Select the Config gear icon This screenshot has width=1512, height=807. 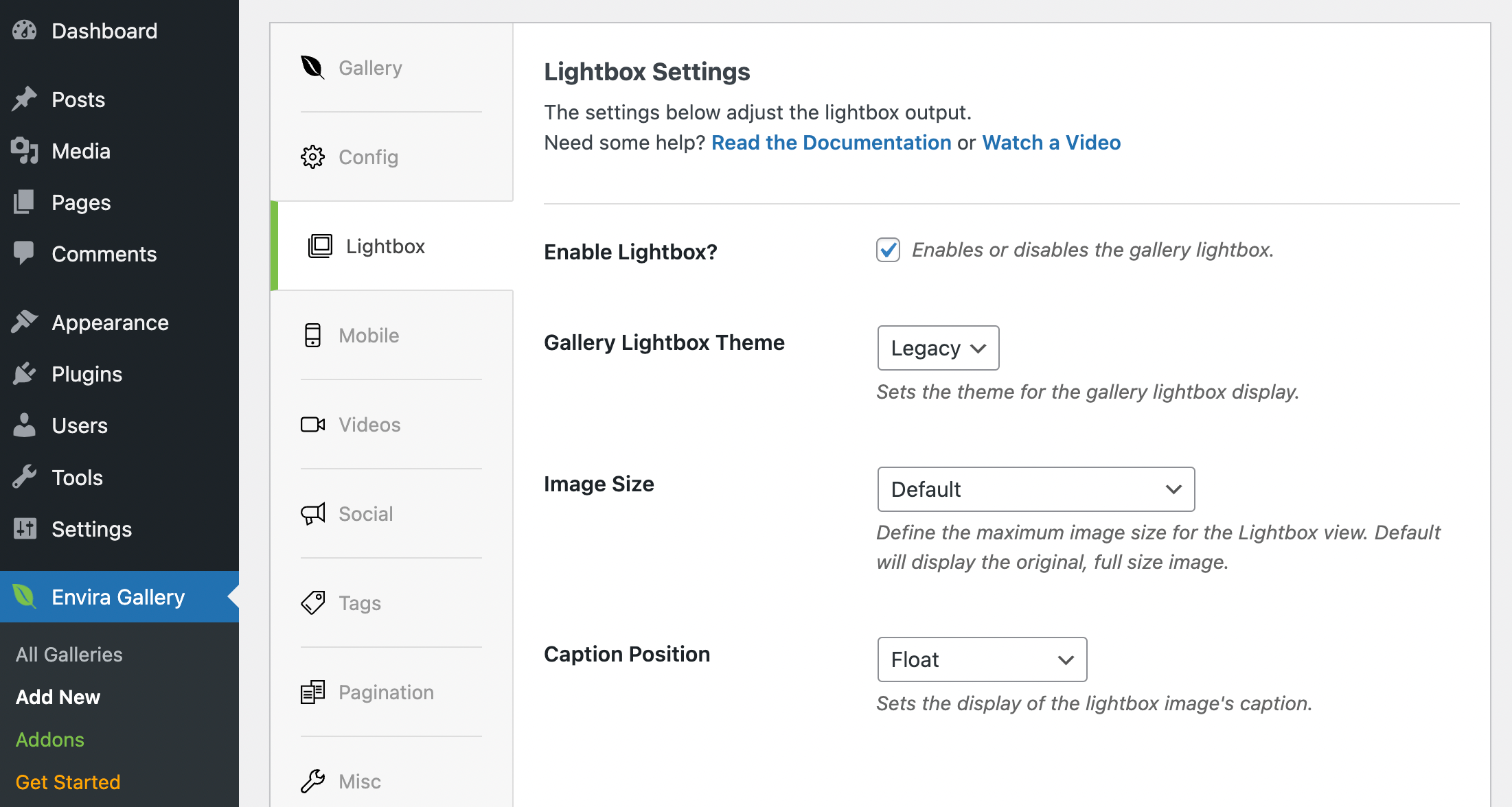point(313,156)
